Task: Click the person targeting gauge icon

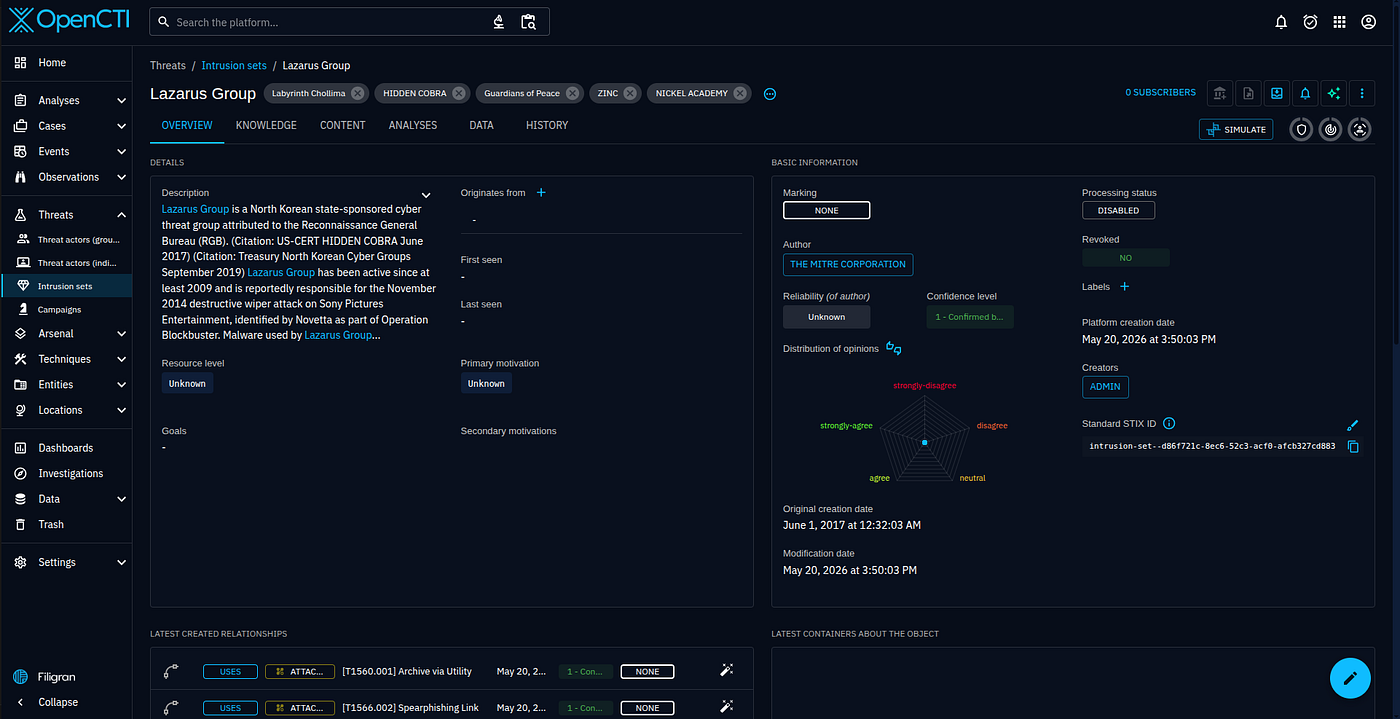Action: [1359, 129]
